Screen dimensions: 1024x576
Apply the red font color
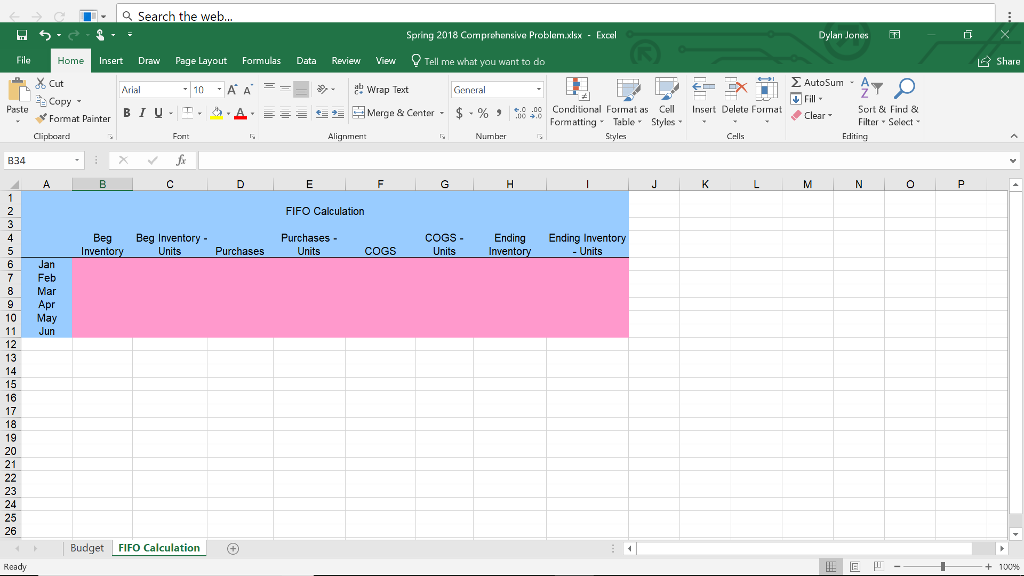point(240,113)
